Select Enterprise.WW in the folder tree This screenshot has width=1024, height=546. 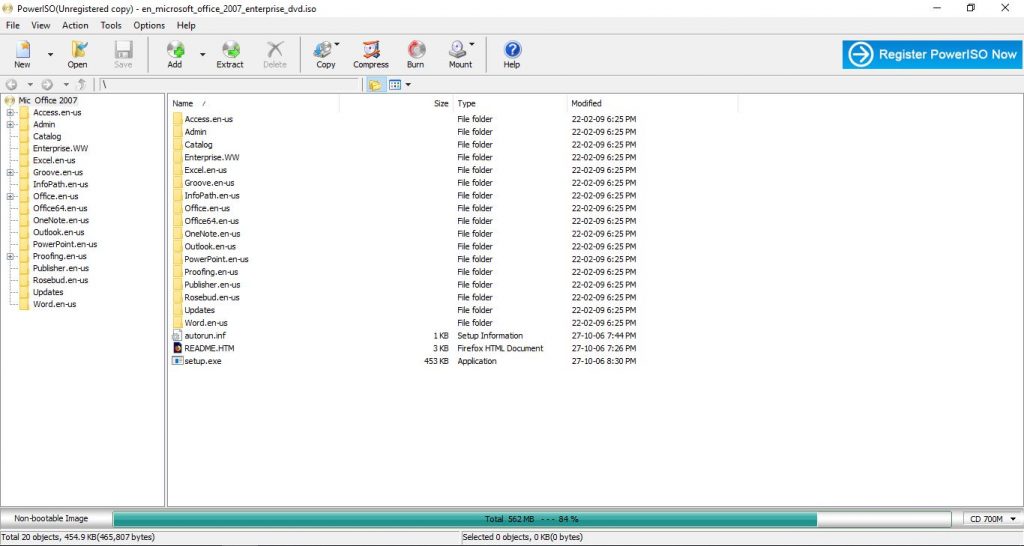click(60, 148)
